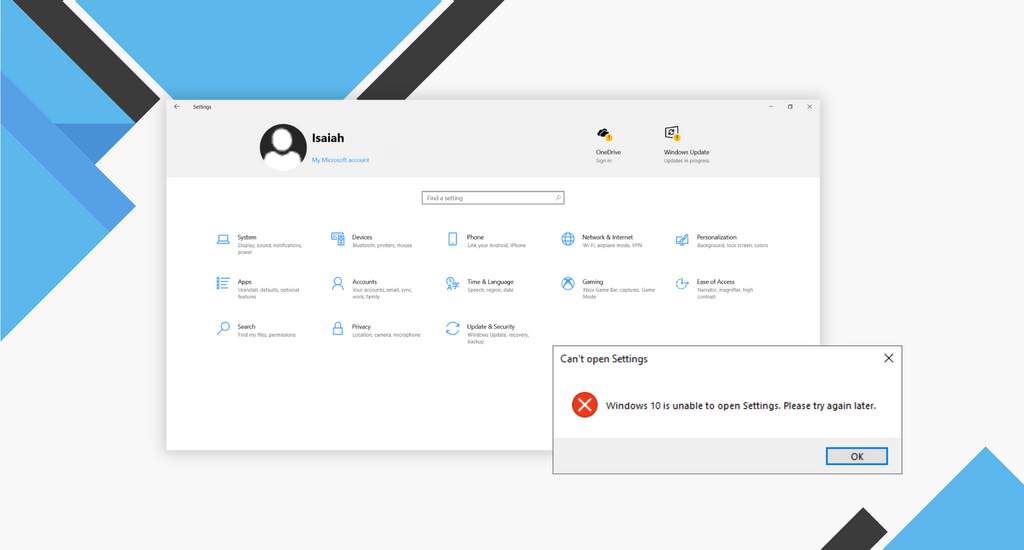Viewport: 1024px width, 550px height.
Task: Open Time & Language icon
Action: click(453, 283)
